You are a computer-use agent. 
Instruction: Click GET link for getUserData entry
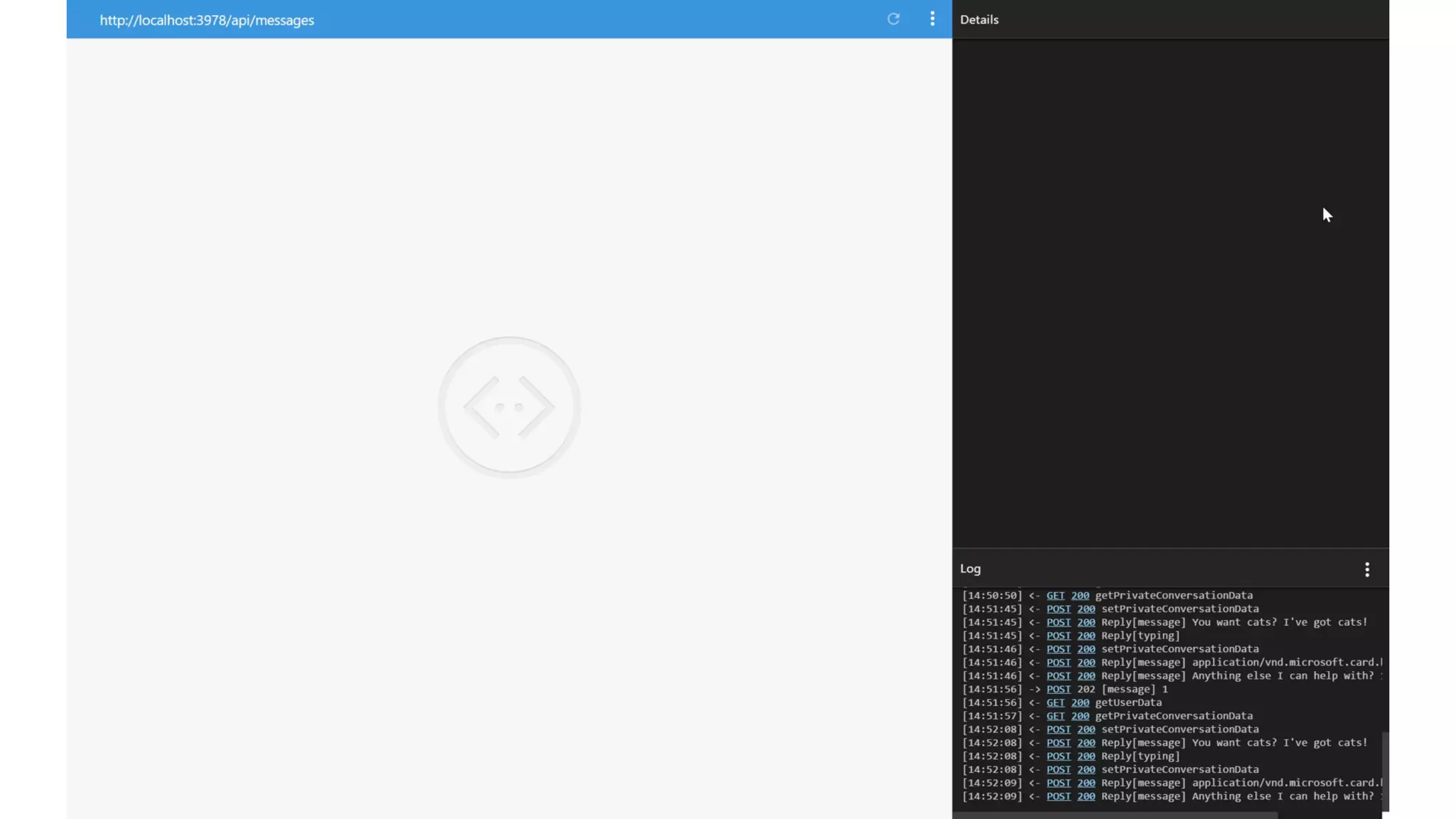(x=1055, y=703)
